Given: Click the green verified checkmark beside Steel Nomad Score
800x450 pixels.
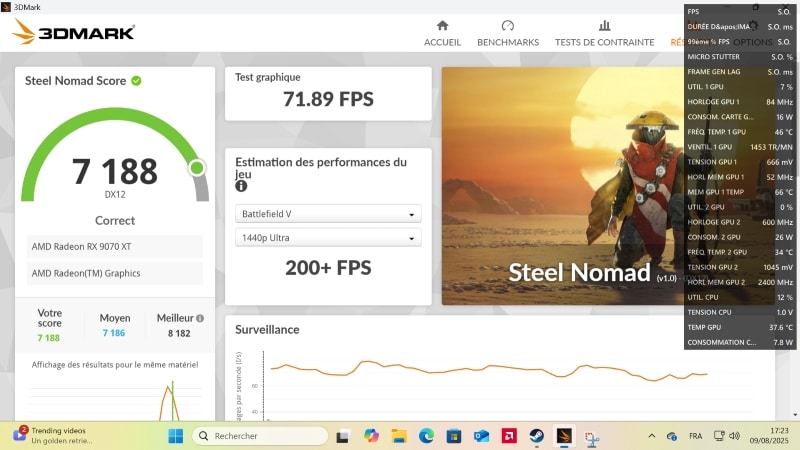Looking at the screenshot, I should [x=136, y=81].
